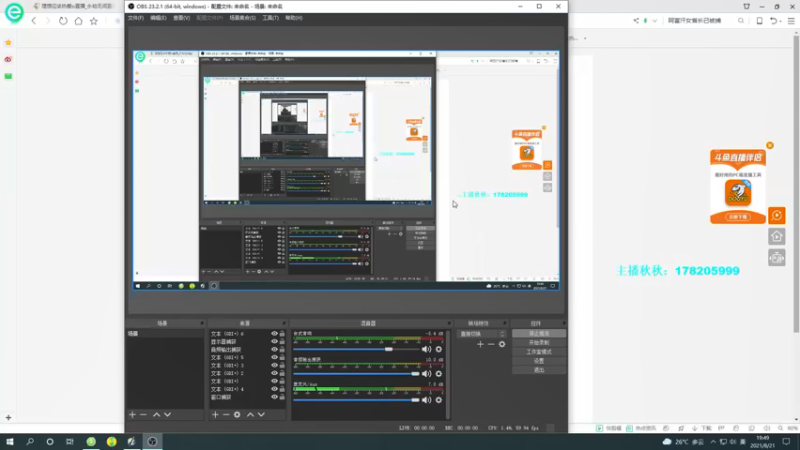Open 帮助(H) menu in OBS

tap(293, 18)
